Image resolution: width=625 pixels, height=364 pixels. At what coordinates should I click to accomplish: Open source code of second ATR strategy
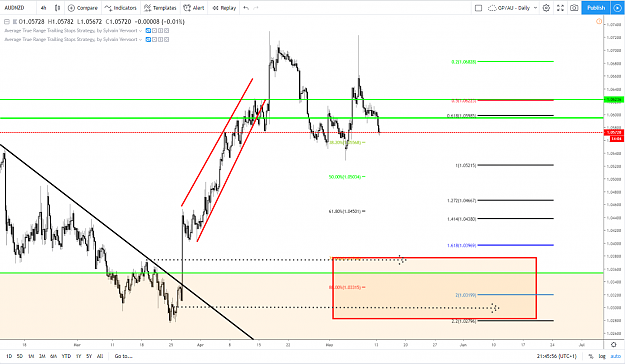click(161, 39)
